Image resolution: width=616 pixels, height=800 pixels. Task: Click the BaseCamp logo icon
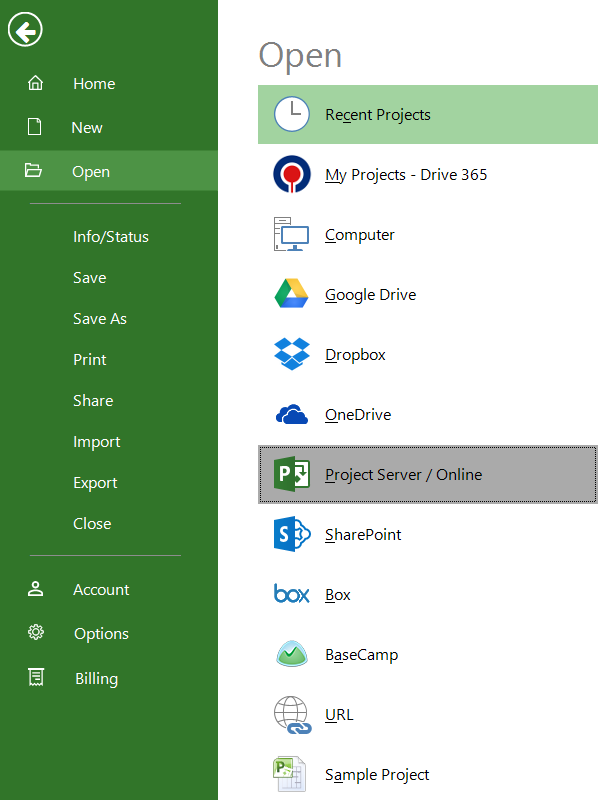[x=292, y=654]
